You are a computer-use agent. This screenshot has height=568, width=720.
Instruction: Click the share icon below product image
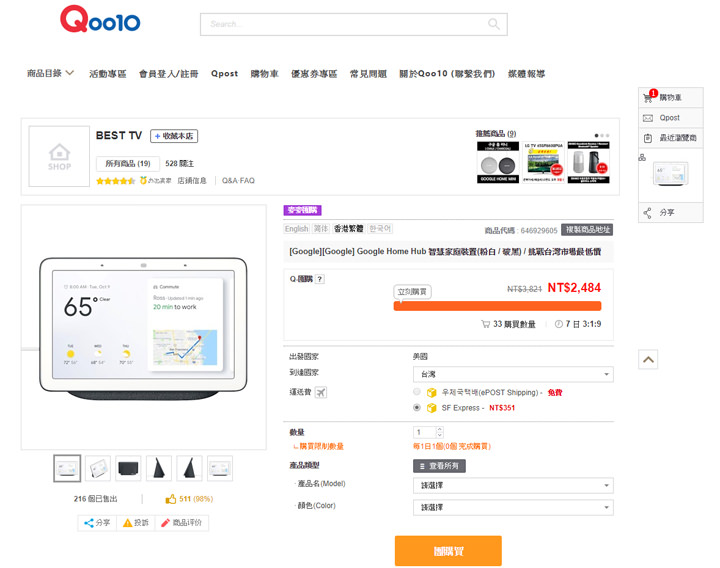click(89, 523)
